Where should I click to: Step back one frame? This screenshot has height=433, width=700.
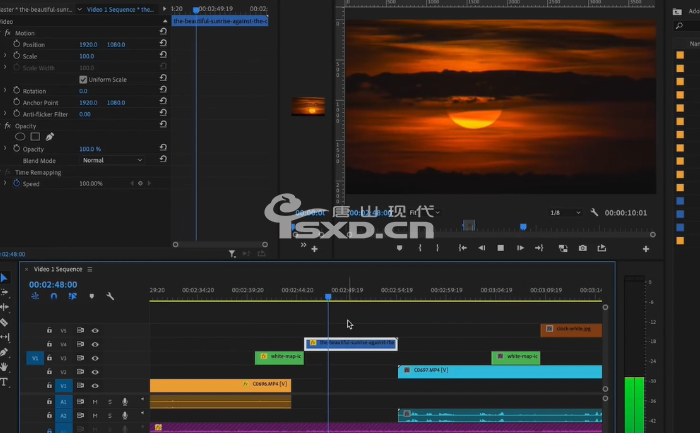coord(481,248)
